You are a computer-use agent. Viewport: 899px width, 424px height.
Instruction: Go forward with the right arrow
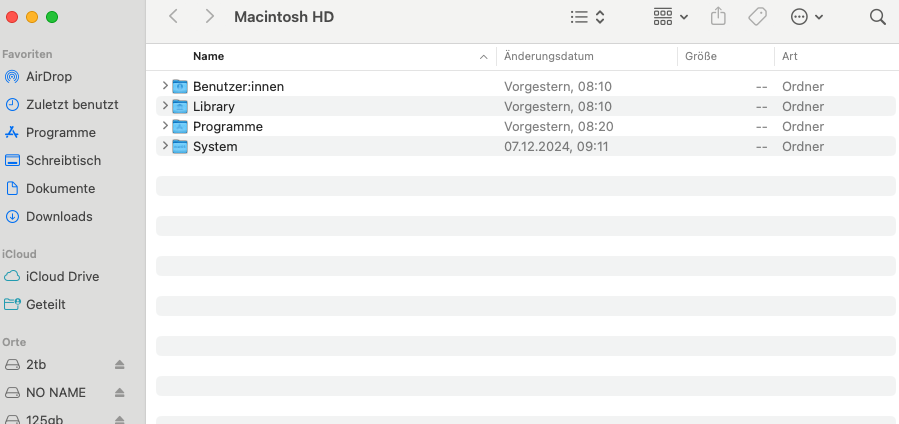coord(209,17)
